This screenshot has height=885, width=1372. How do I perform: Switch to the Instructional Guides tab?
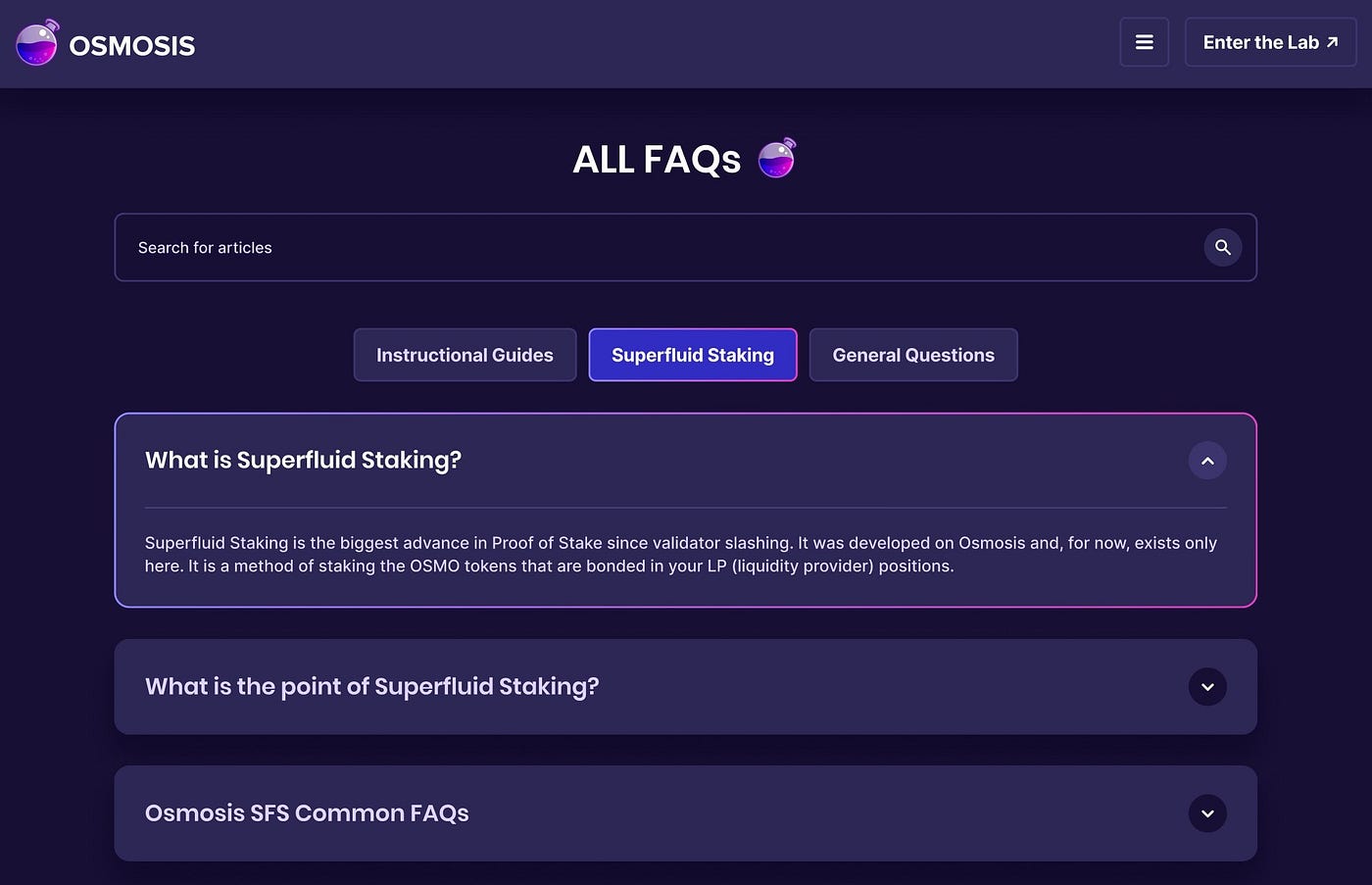point(465,355)
